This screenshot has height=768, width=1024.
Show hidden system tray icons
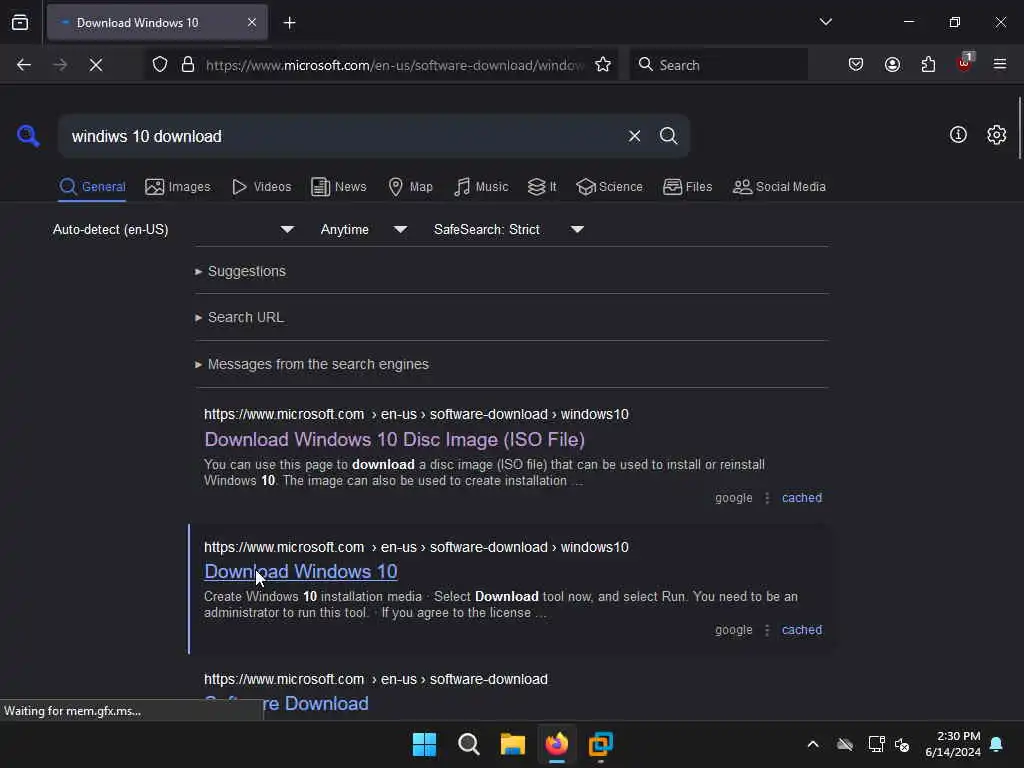813,744
